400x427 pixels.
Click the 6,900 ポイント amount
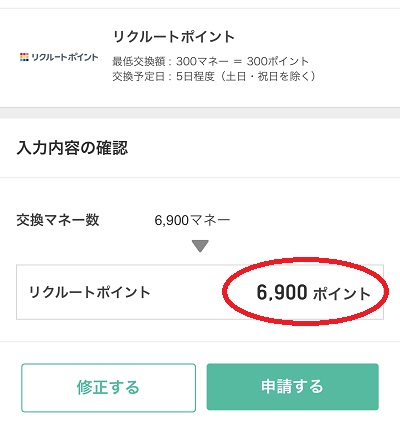pos(313,293)
